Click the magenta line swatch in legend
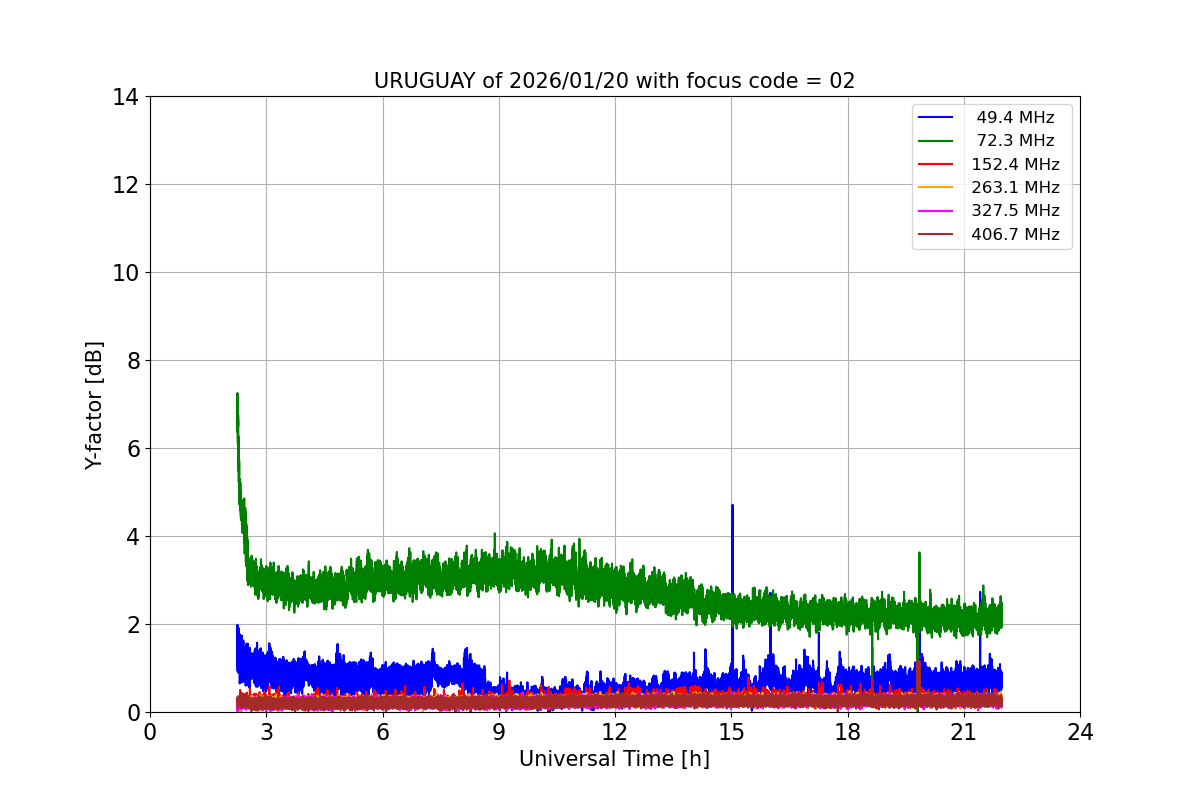The height and width of the screenshot is (800, 1200). coord(936,211)
